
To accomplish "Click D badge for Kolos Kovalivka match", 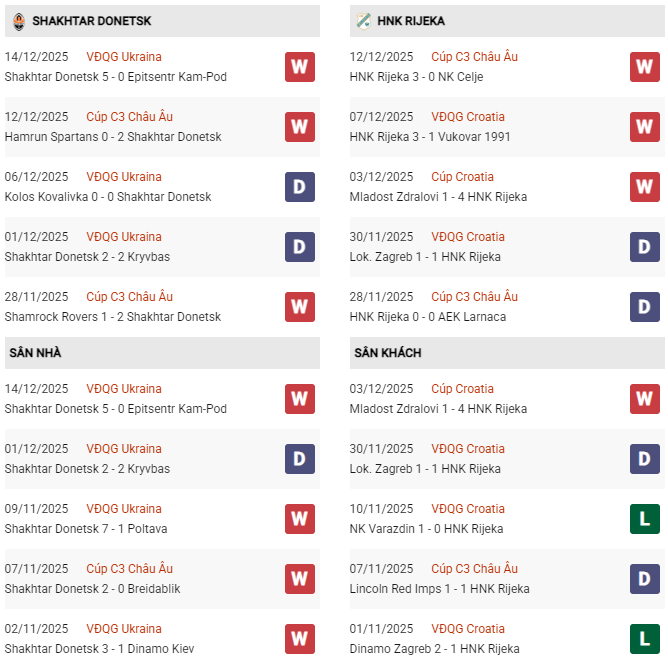I will click(300, 187).
